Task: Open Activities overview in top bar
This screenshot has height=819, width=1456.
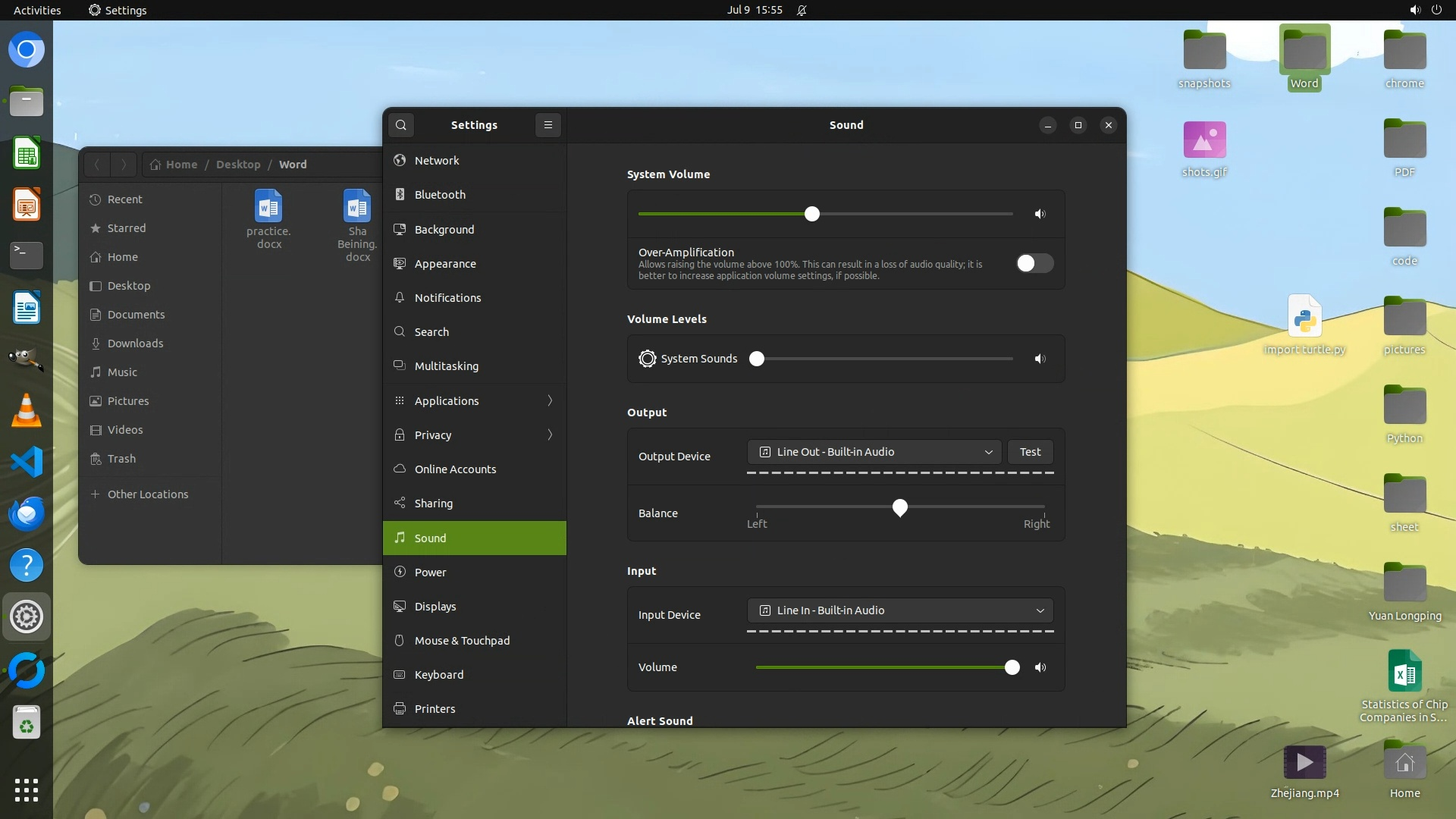Action: click(37, 10)
